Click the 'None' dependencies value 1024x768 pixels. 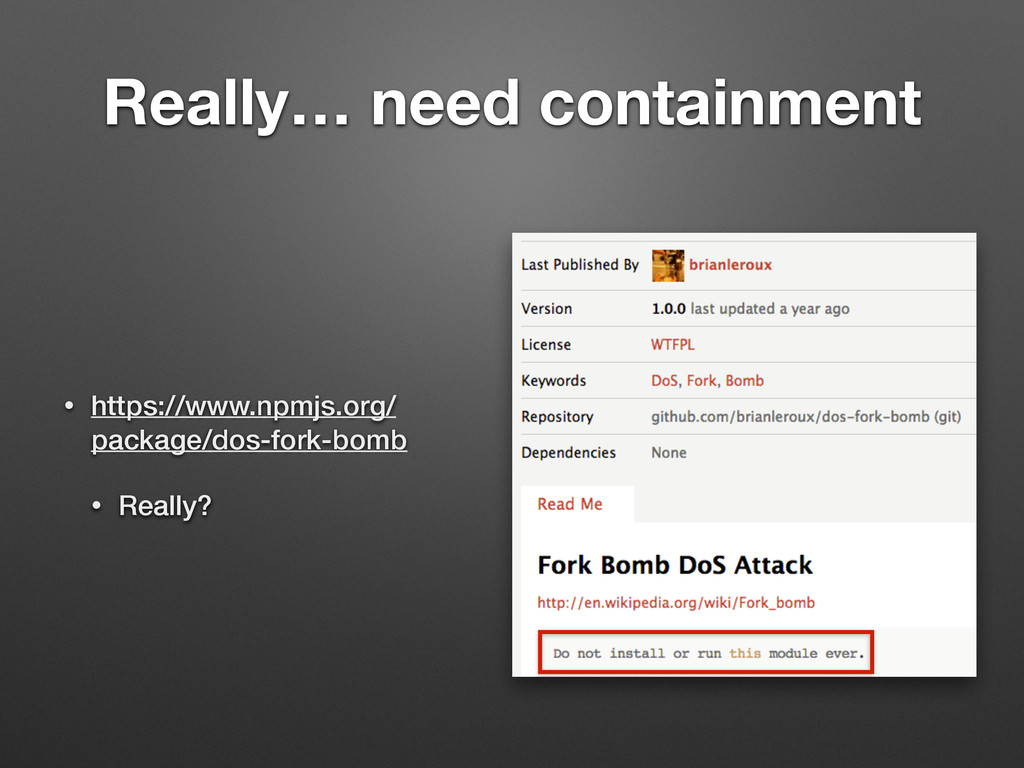point(669,453)
